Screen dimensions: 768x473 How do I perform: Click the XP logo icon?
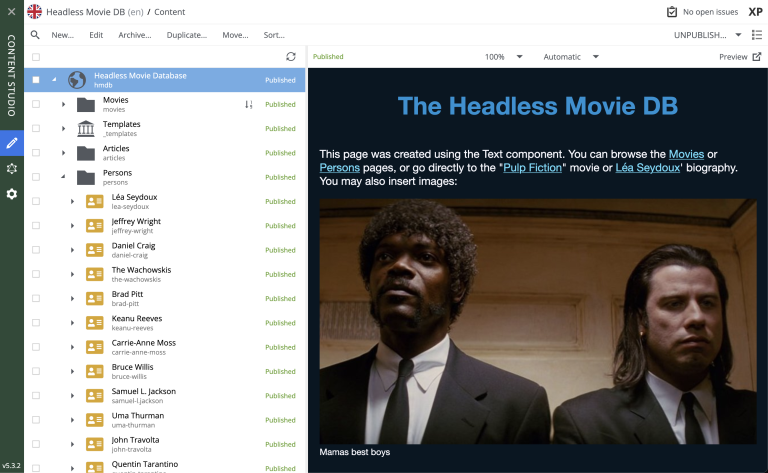click(x=755, y=12)
